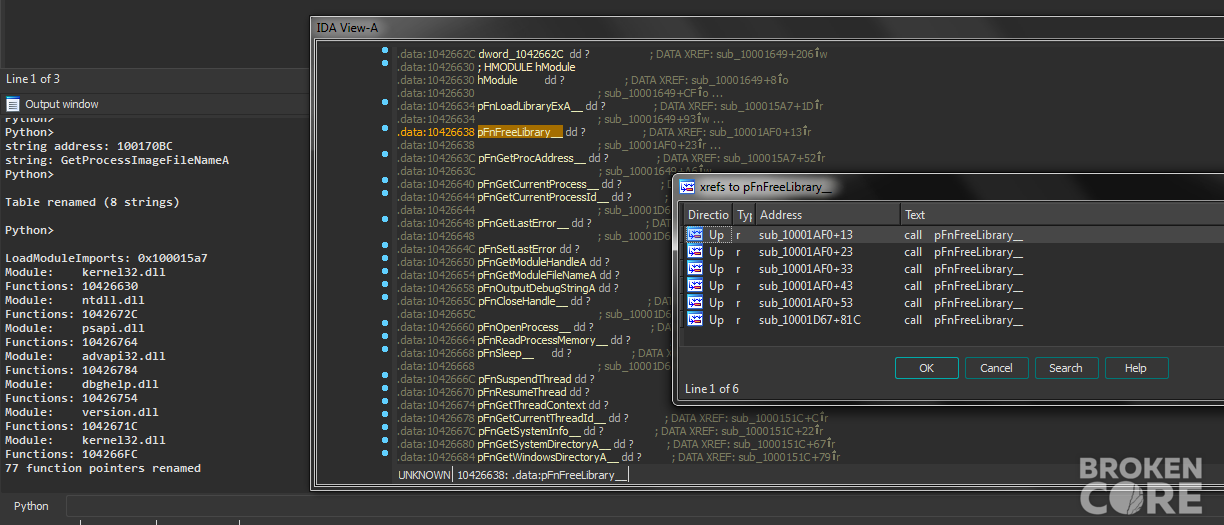1224x525 pixels.
Task: Click the blue dot beside pFnSetLastError
Action: click(385, 244)
